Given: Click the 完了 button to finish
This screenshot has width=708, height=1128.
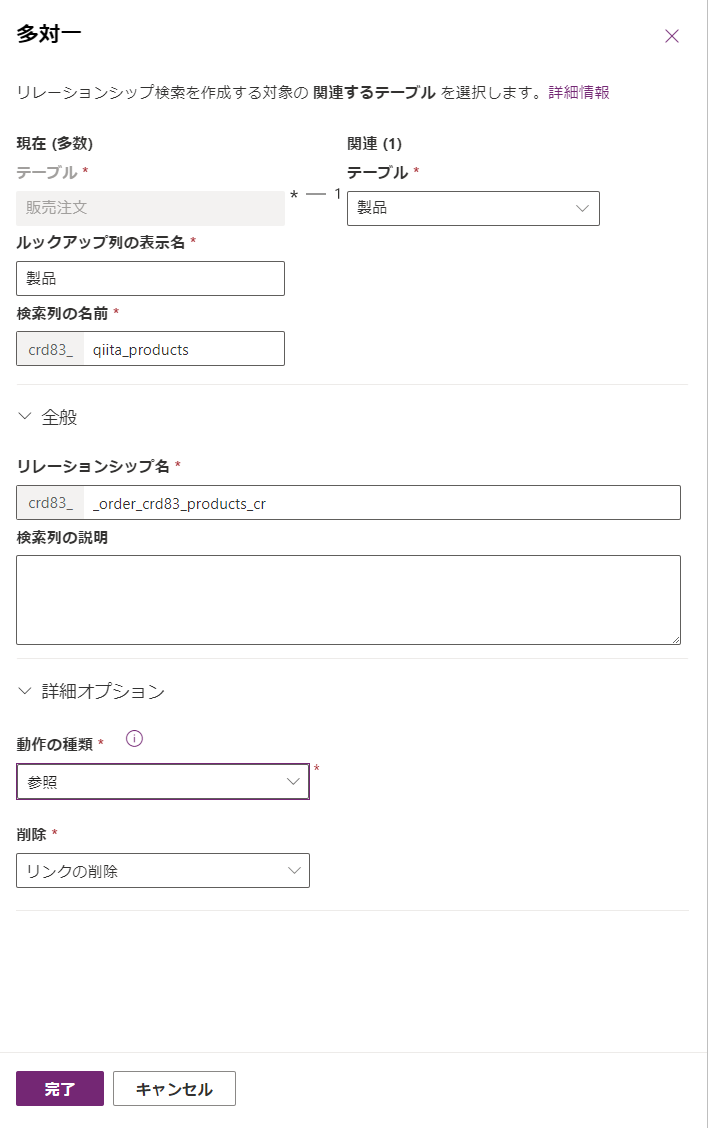Looking at the screenshot, I should [x=59, y=1088].
